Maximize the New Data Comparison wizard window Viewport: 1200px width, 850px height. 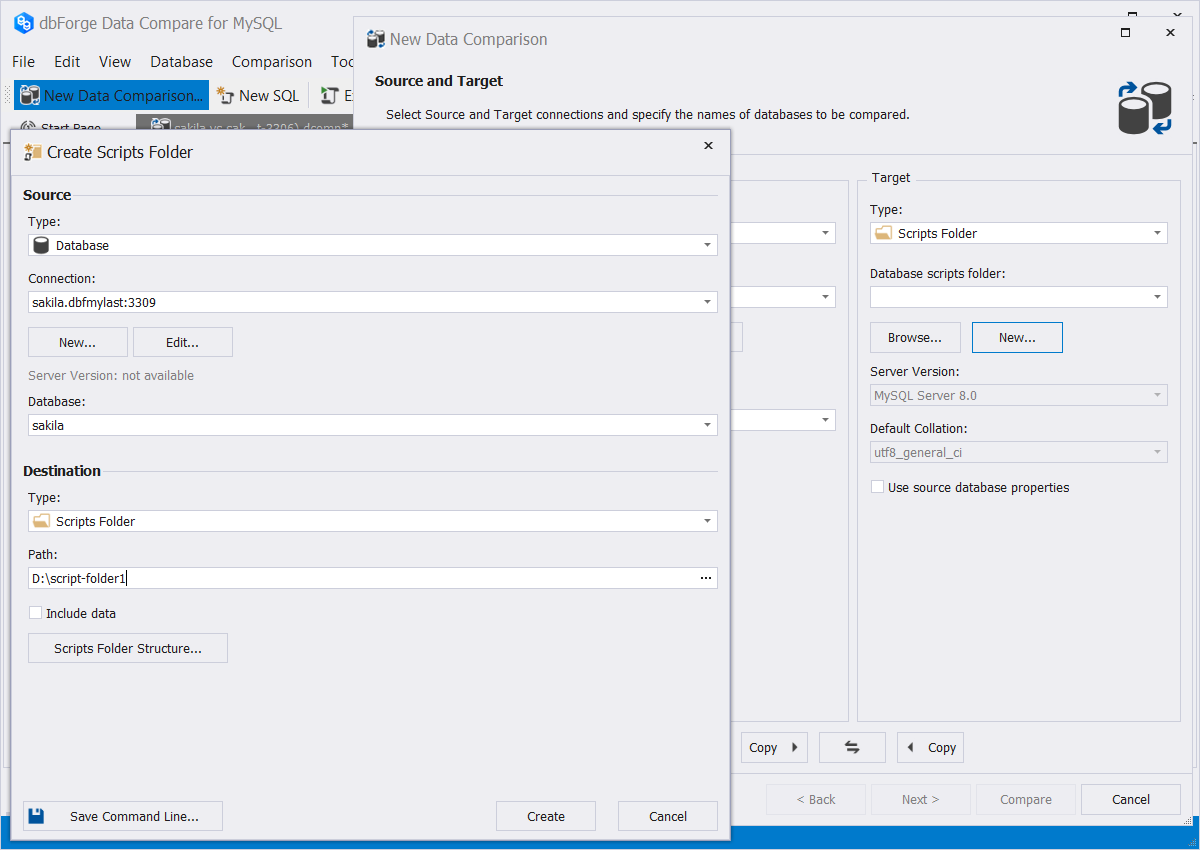coord(1125,32)
